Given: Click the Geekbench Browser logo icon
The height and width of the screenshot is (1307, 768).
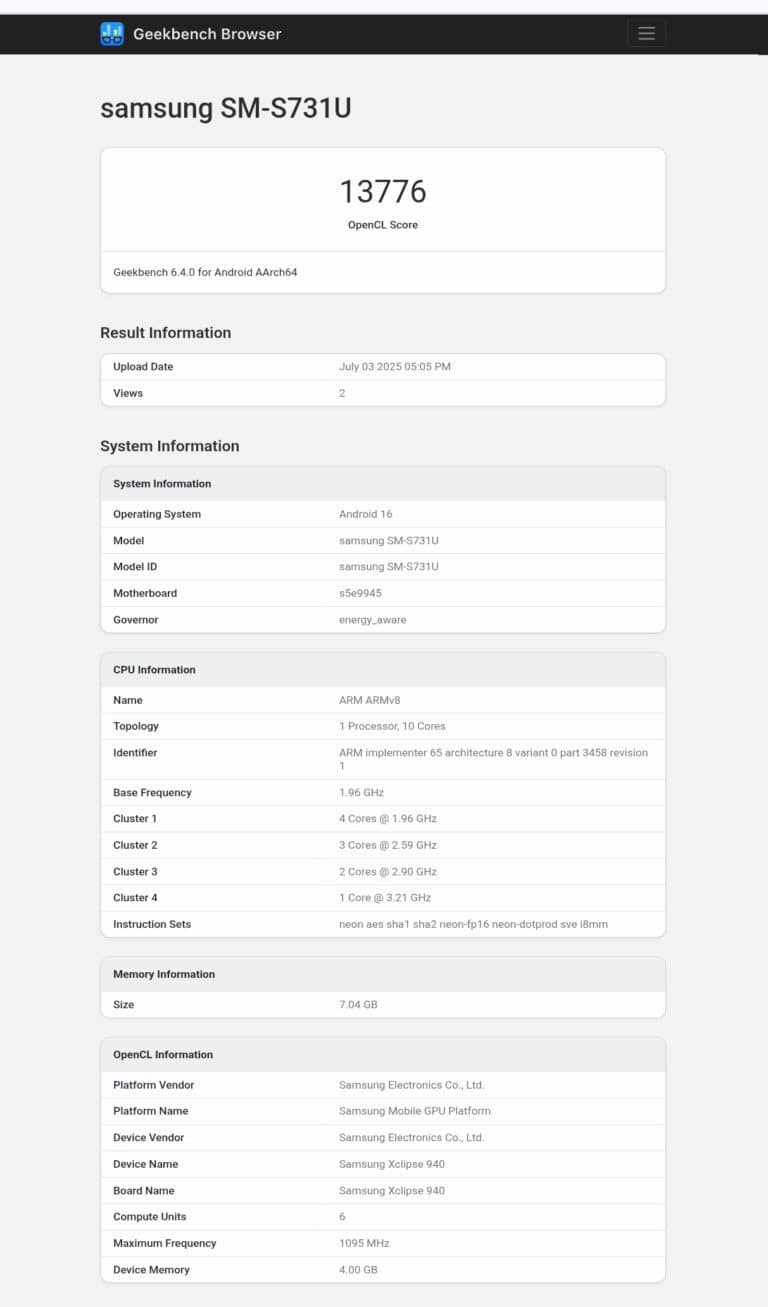Looking at the screenshot, I should pyautogui.click(x=110, y=33).
